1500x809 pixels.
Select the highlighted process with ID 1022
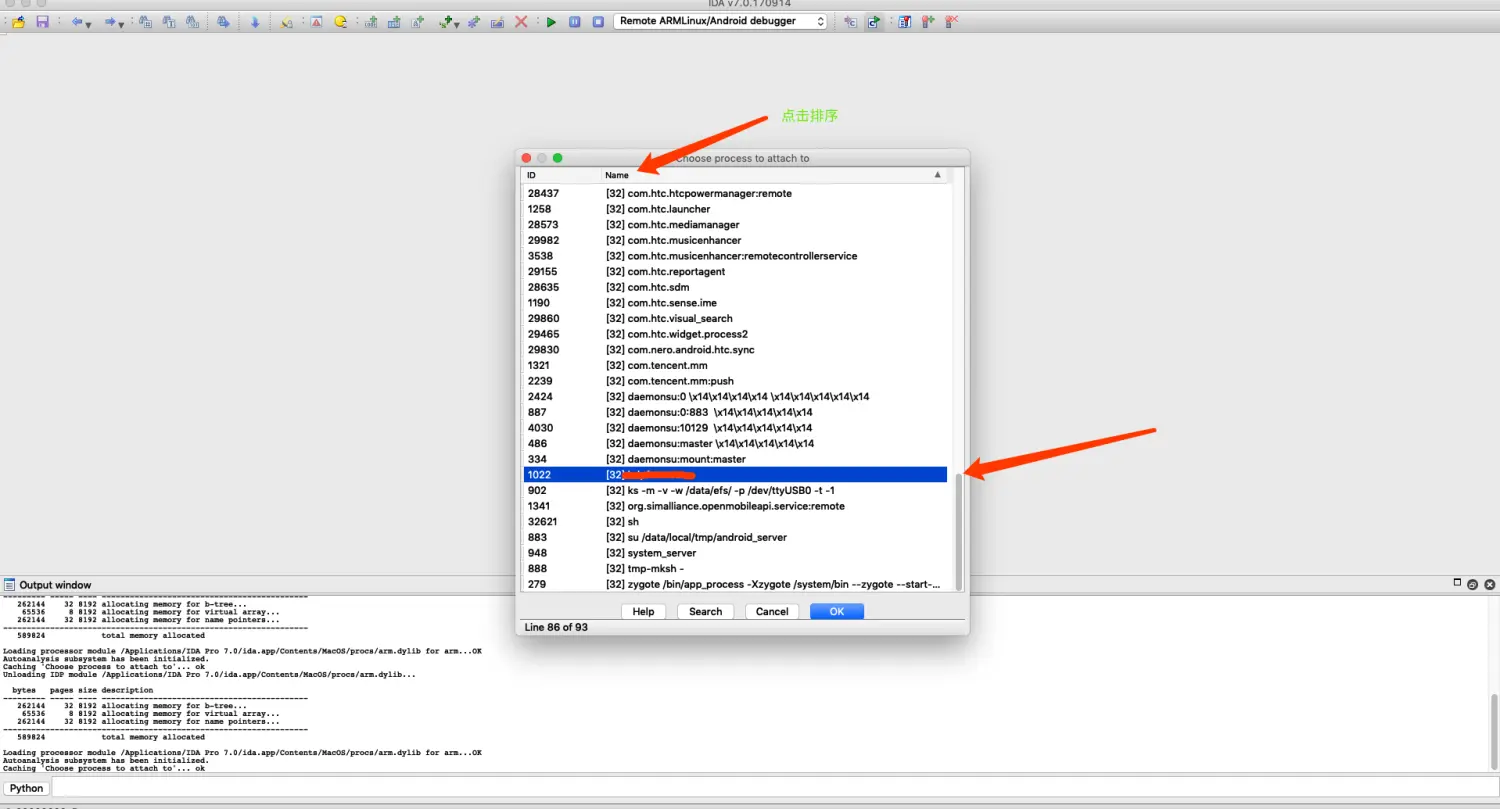click(x=735, y=475)
